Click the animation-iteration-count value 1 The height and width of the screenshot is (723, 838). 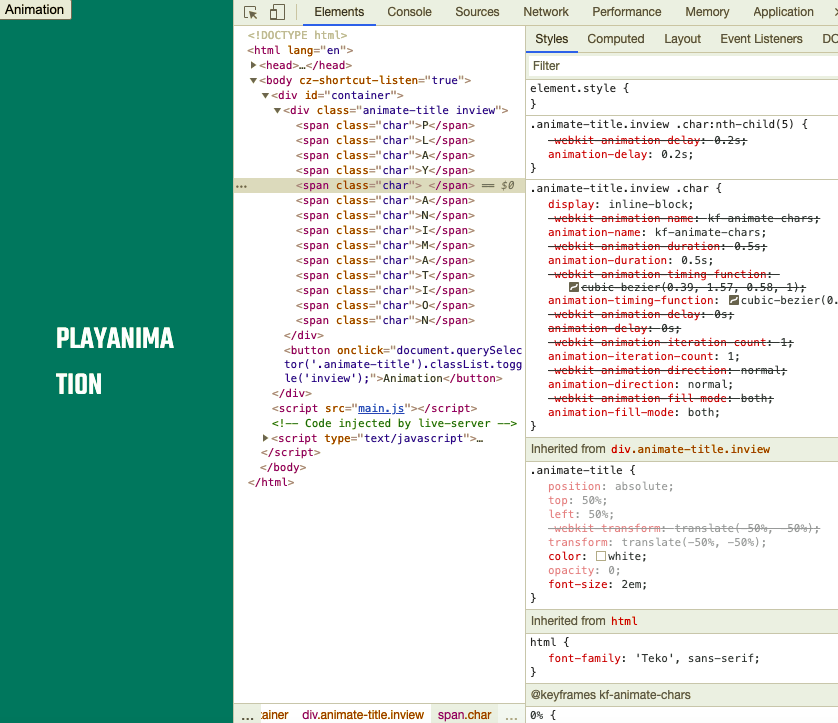click(731, 356)
